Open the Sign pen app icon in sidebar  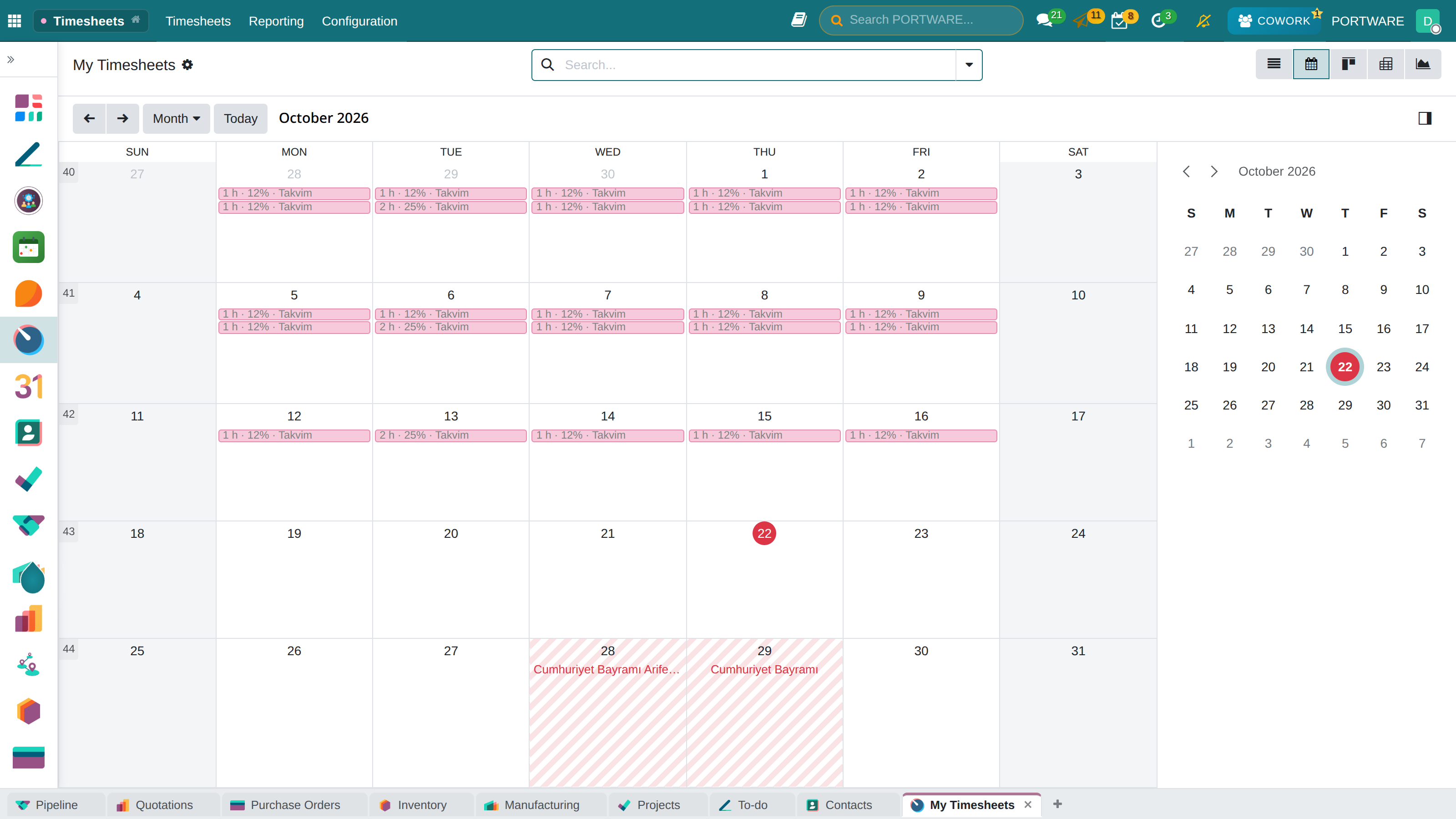click(29, 154)
